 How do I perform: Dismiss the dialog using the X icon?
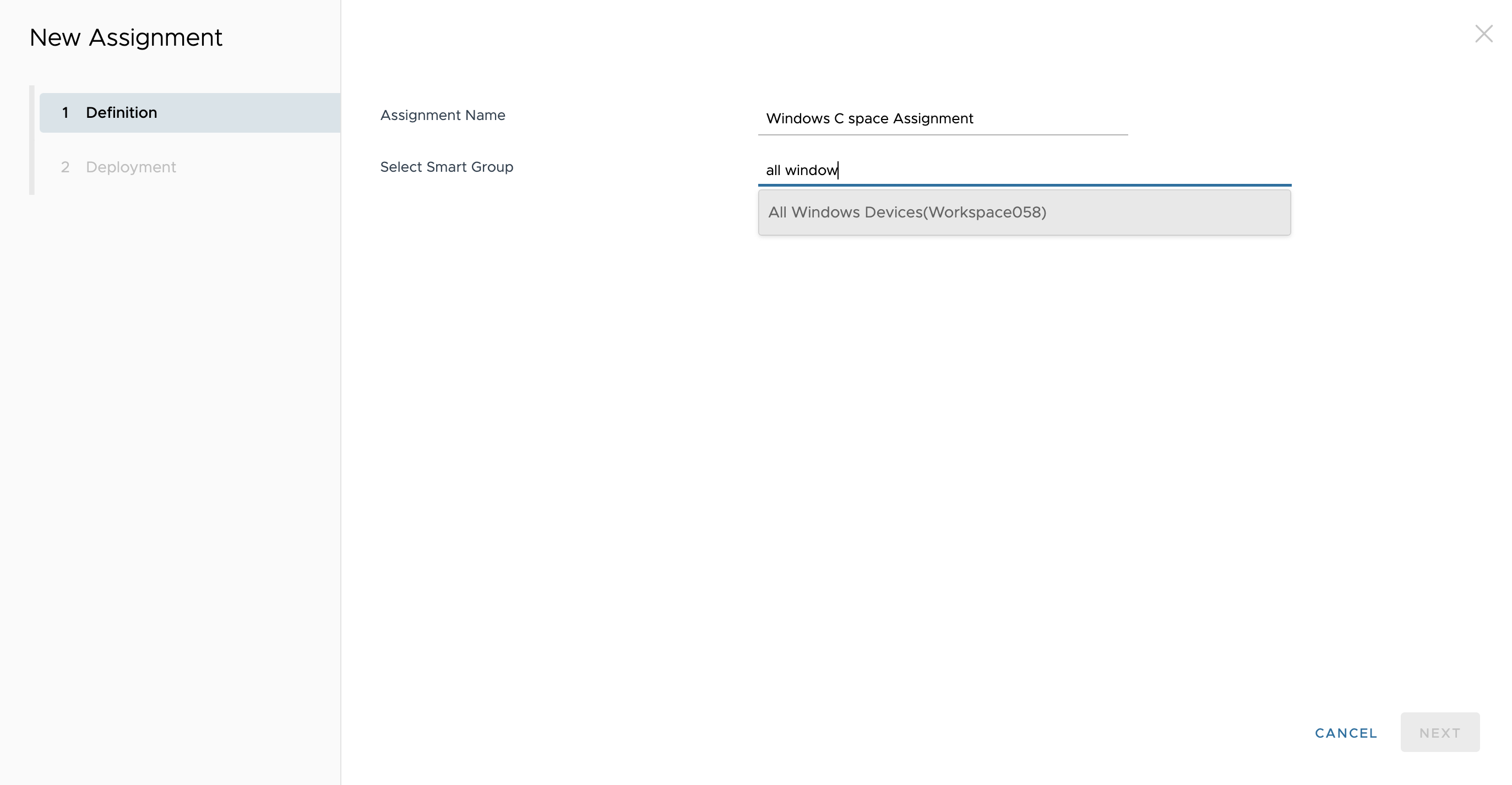click(x=1484, y=34)
